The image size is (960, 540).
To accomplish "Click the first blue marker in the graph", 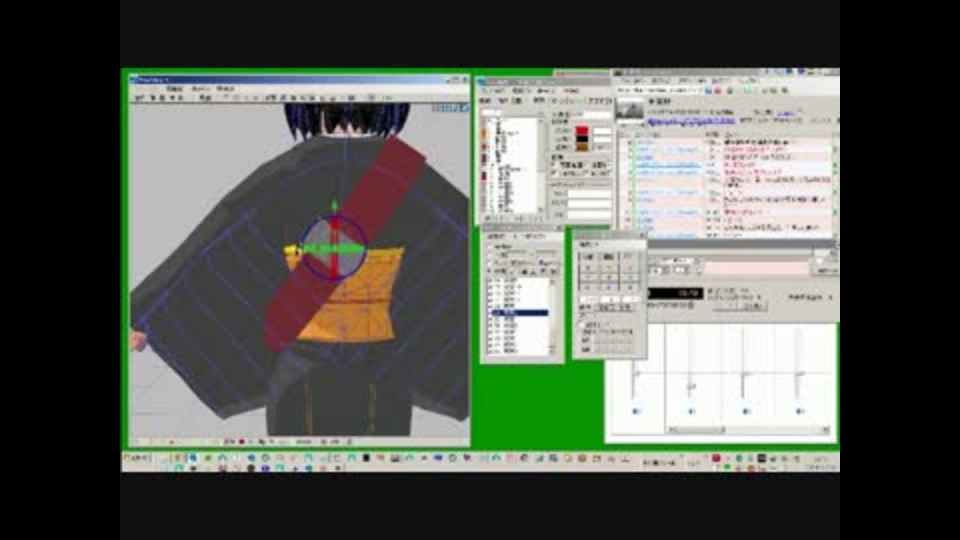I will click(636, 411).
